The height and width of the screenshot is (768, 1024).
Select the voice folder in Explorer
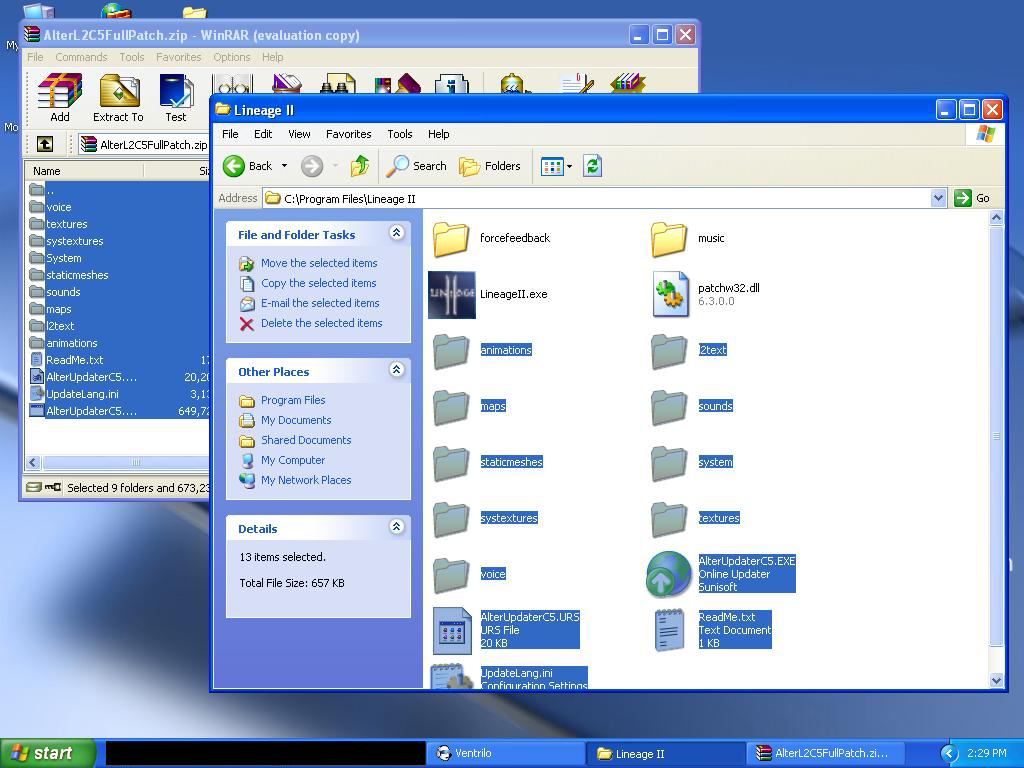[x=451, y=575]
